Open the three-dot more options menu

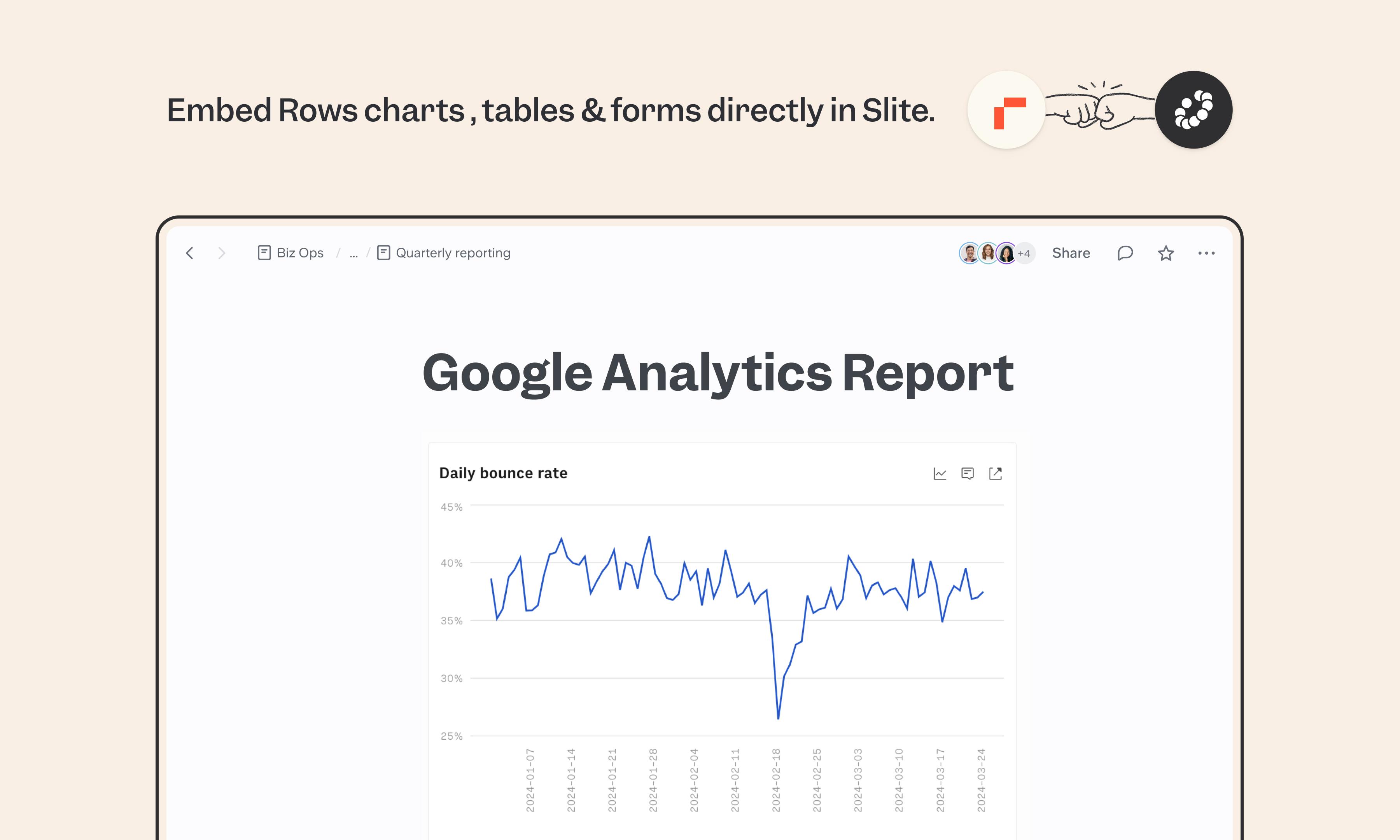(x=1206, y=253)
